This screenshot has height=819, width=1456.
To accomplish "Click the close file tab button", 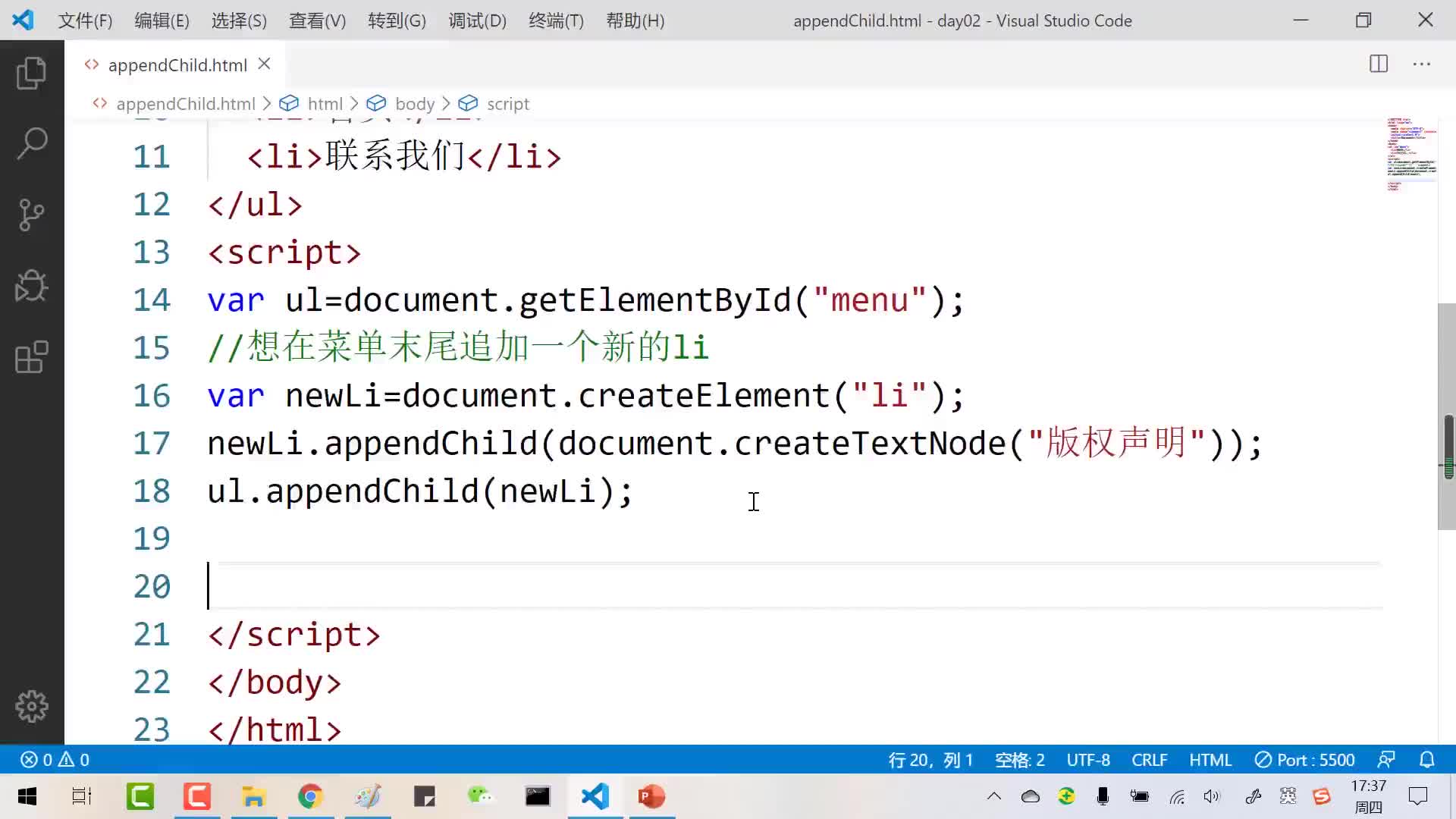I will tap(264, 64).
